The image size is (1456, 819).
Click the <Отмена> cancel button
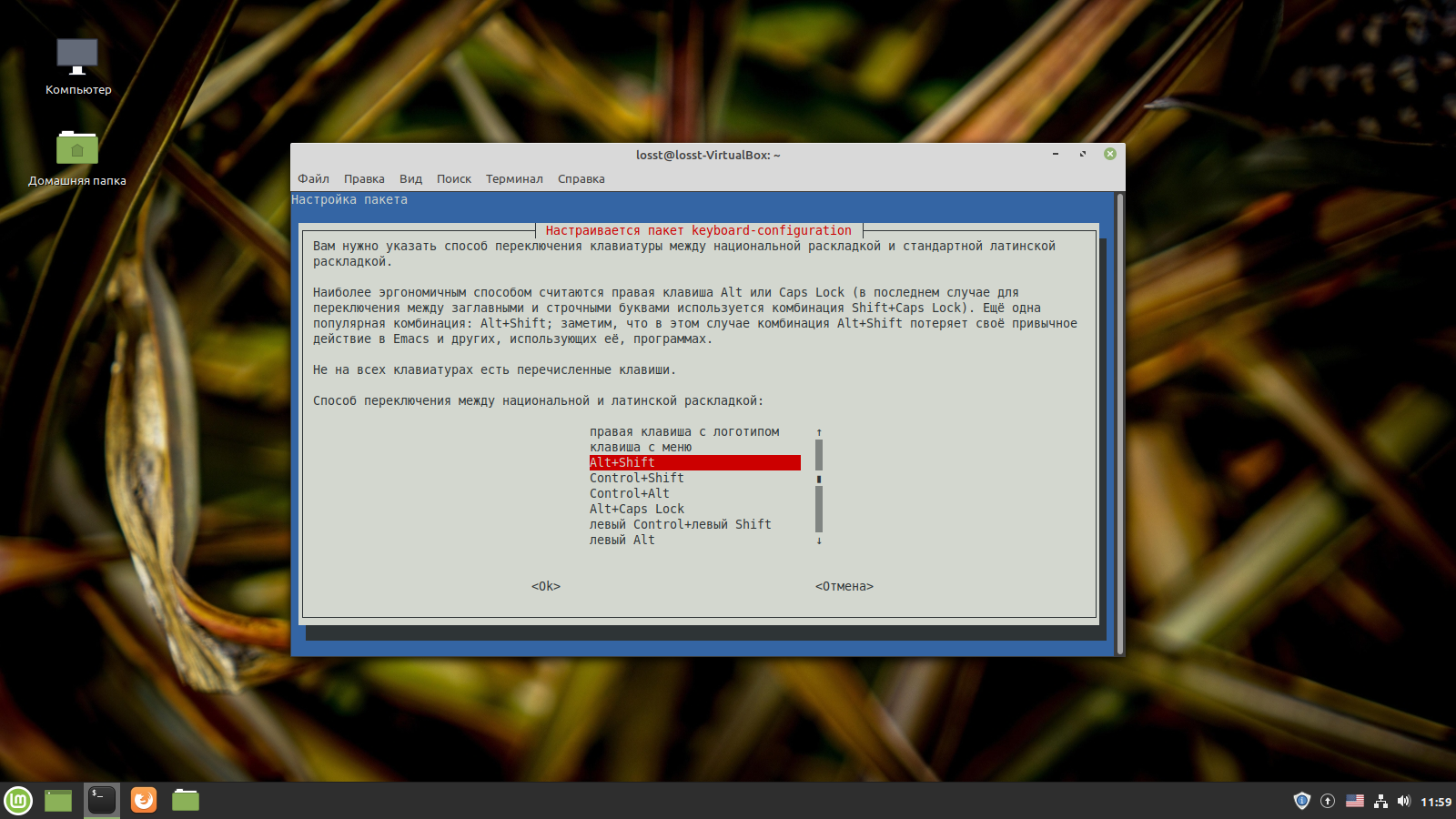point(844,586)
